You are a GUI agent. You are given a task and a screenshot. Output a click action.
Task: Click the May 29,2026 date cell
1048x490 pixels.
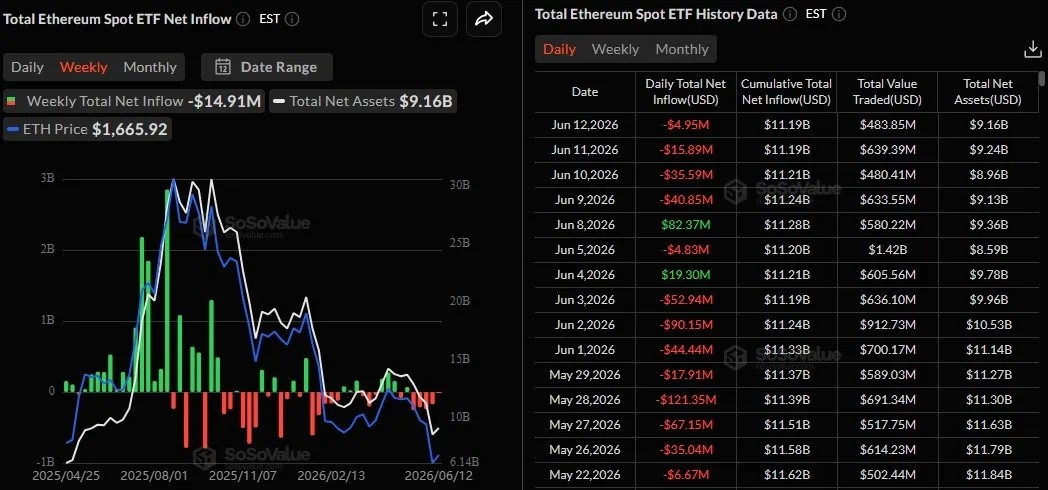pos(585,375)
